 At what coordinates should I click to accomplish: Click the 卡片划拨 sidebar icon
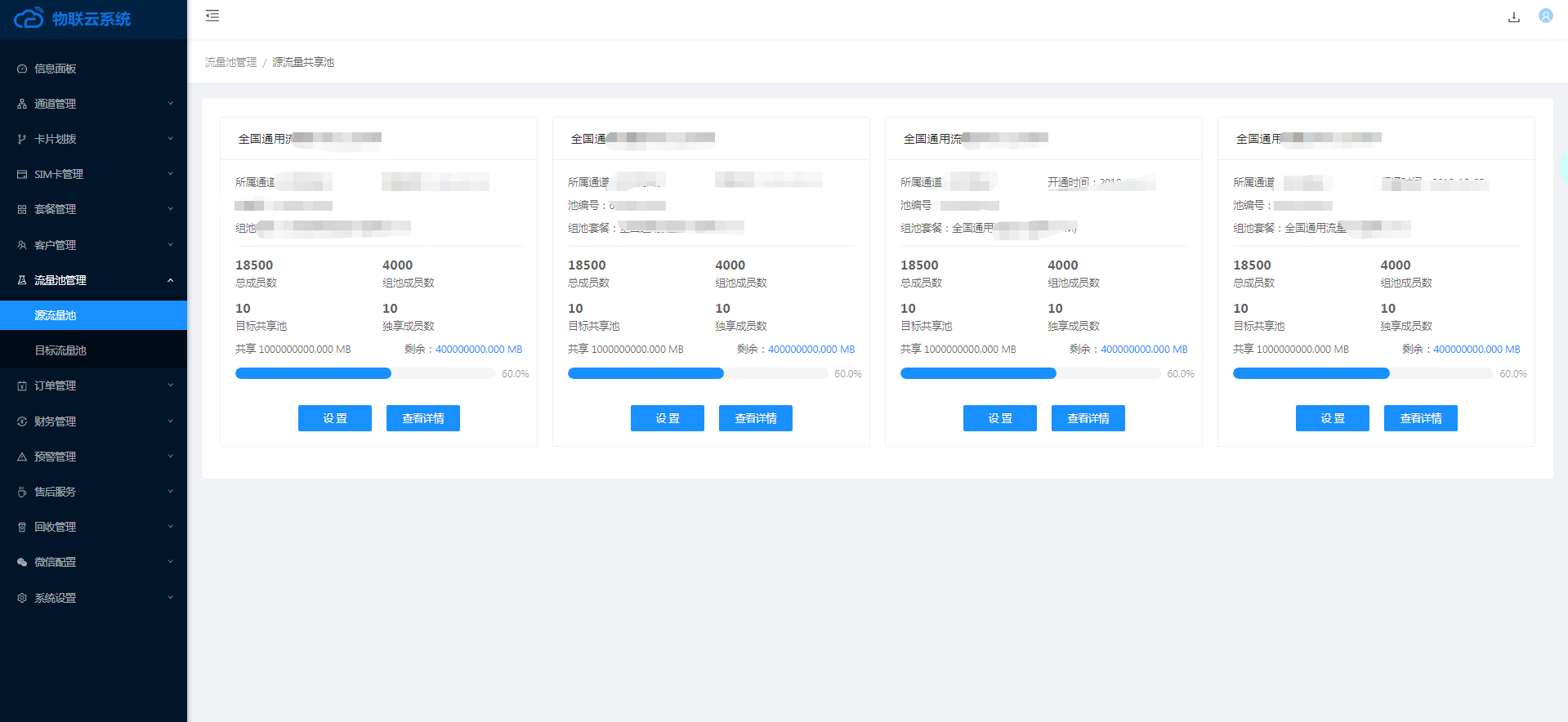pyautogui.click(x=22, y=139)
